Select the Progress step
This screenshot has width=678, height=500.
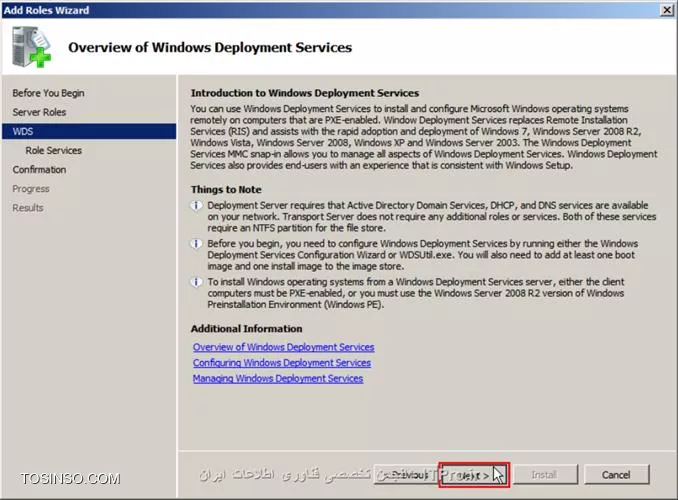click(31, 189)
